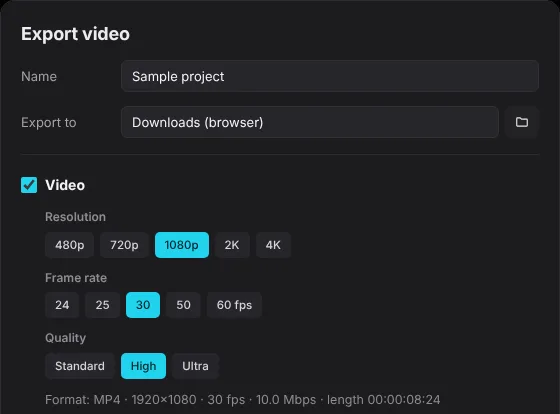560x414 pixels.
Task: Choose the 30 frame rate option
Action: (x=143, y=305)
